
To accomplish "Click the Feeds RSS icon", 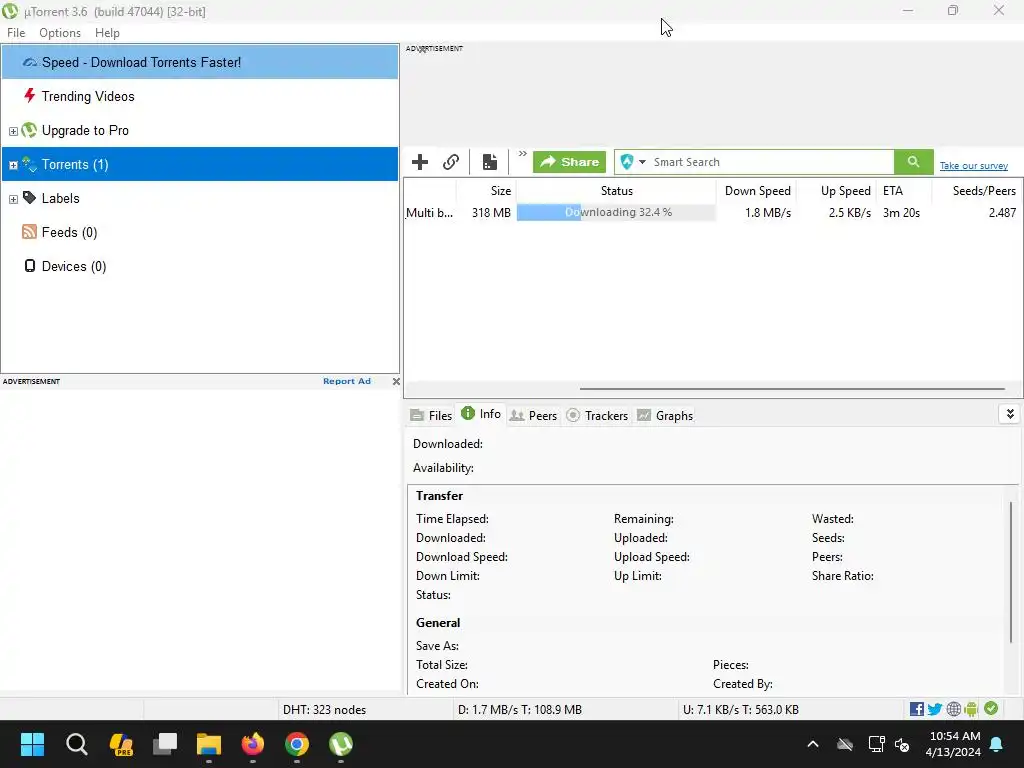I will point(29,232).
